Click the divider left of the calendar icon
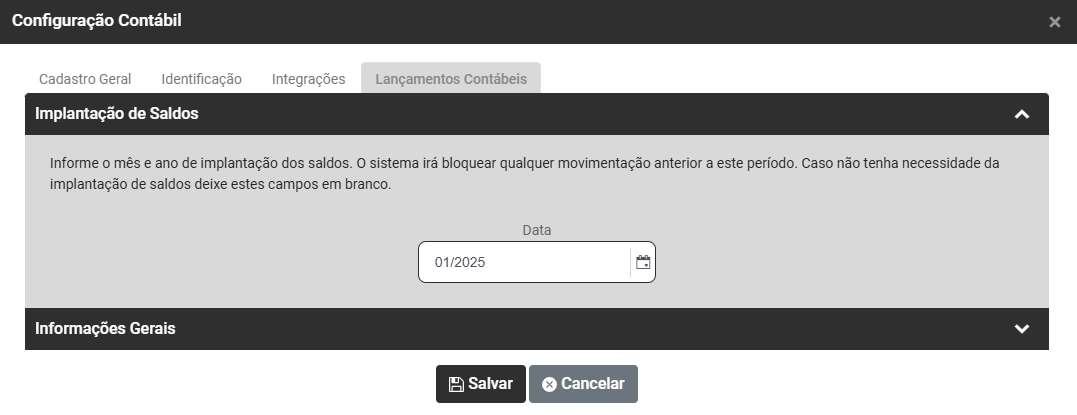 (631, 262)
